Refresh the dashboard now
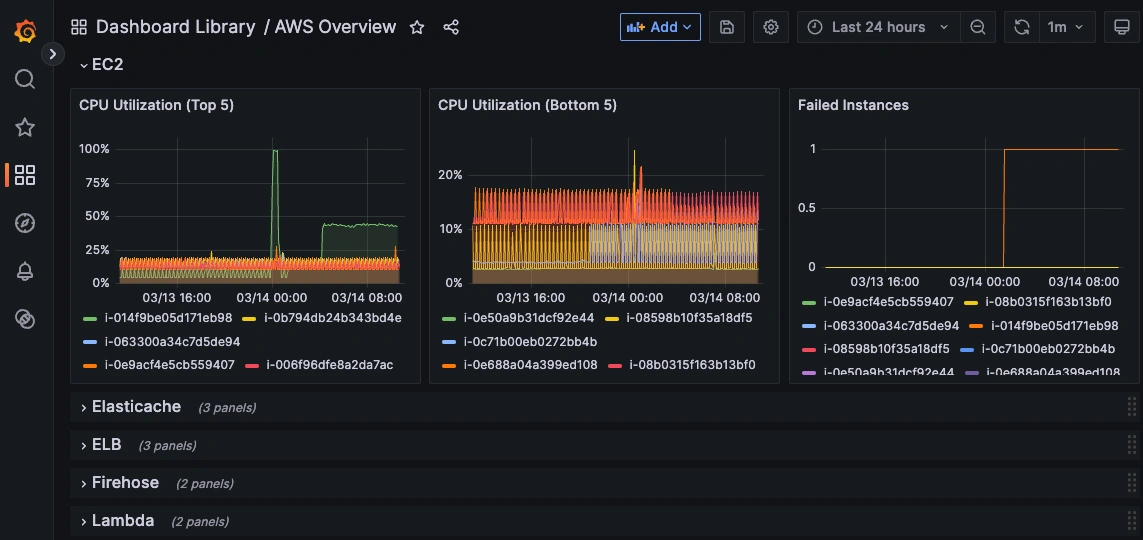 pyautogui.click(x=1022, y=27)
